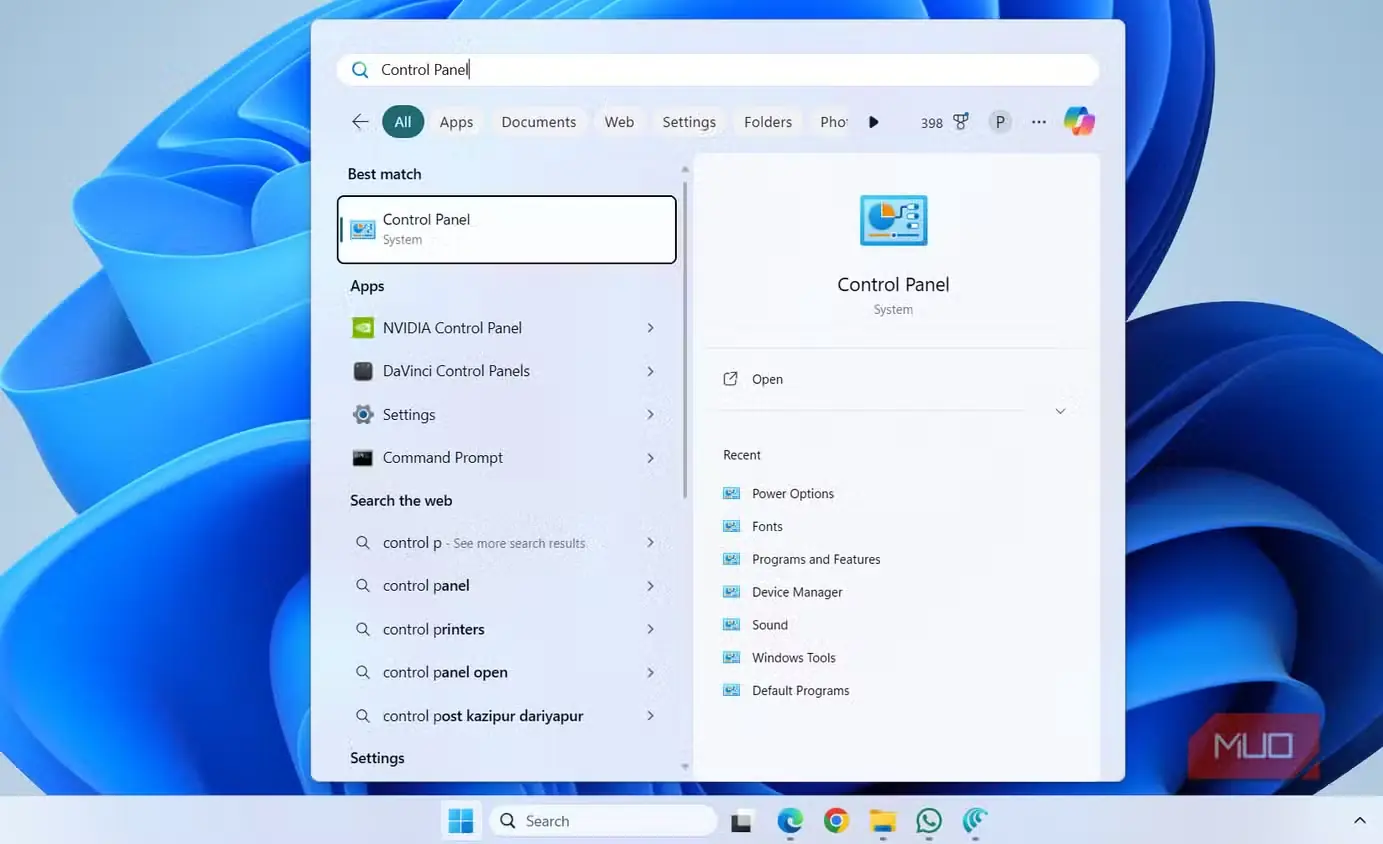Open Power Options from the Recent list

[x=792, y=494]
